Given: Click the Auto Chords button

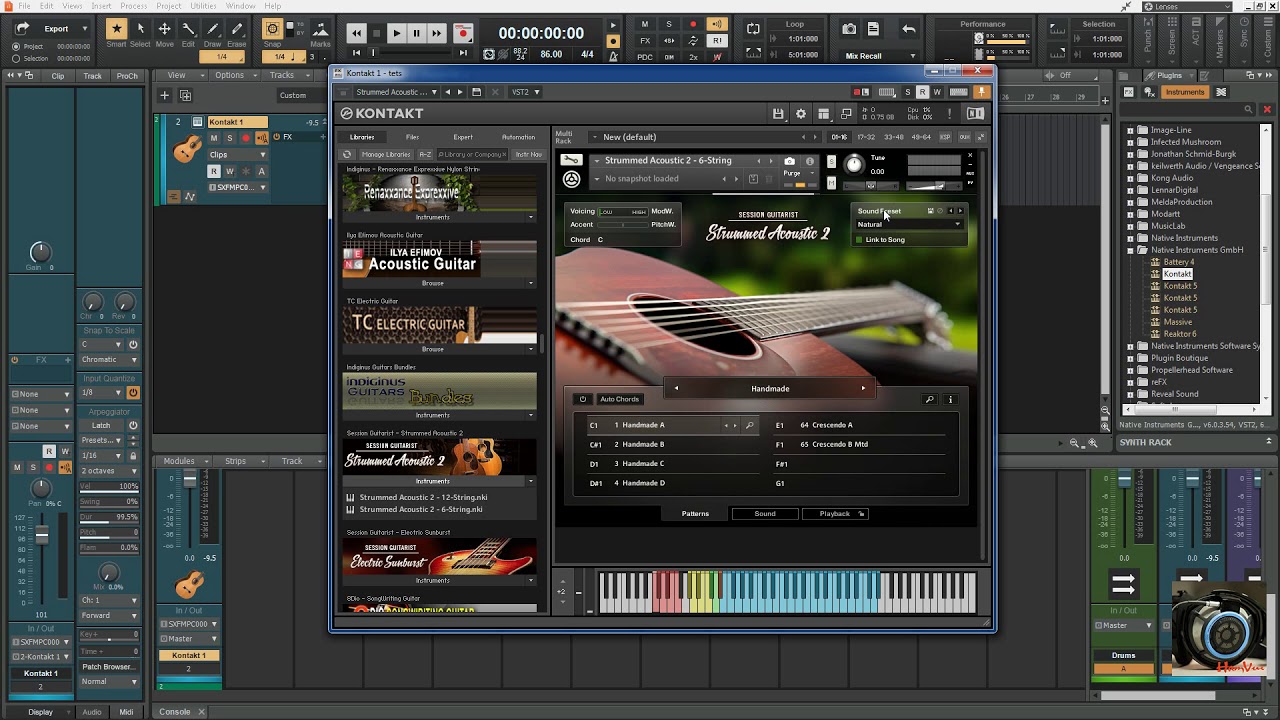Looking at the screenshot, I should [x=619, y=399].
